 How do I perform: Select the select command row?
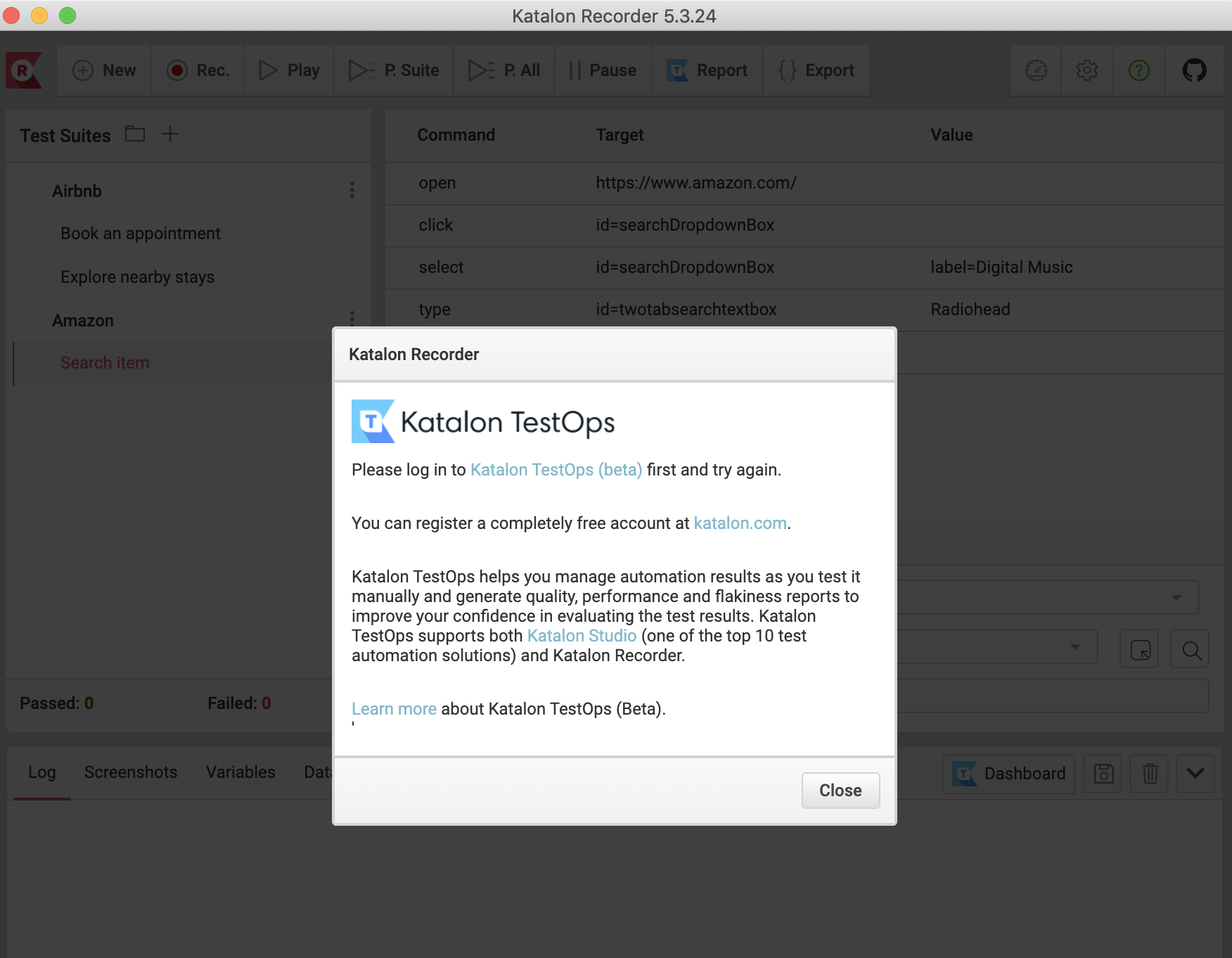pos(804,268)
